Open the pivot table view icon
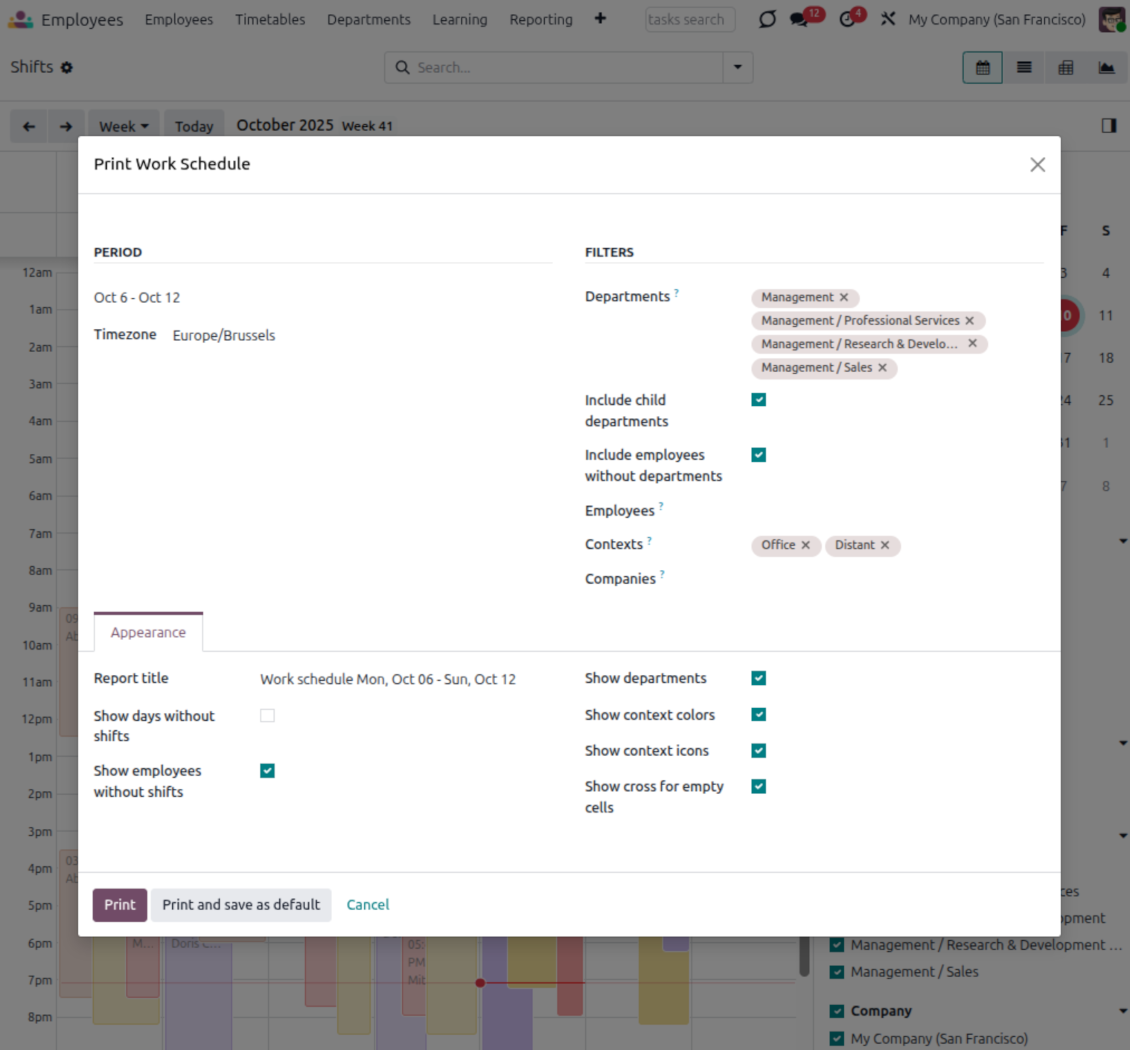Image resolution: width=1130 pixels, height=1050 pixels. [x=1066, y=68]
